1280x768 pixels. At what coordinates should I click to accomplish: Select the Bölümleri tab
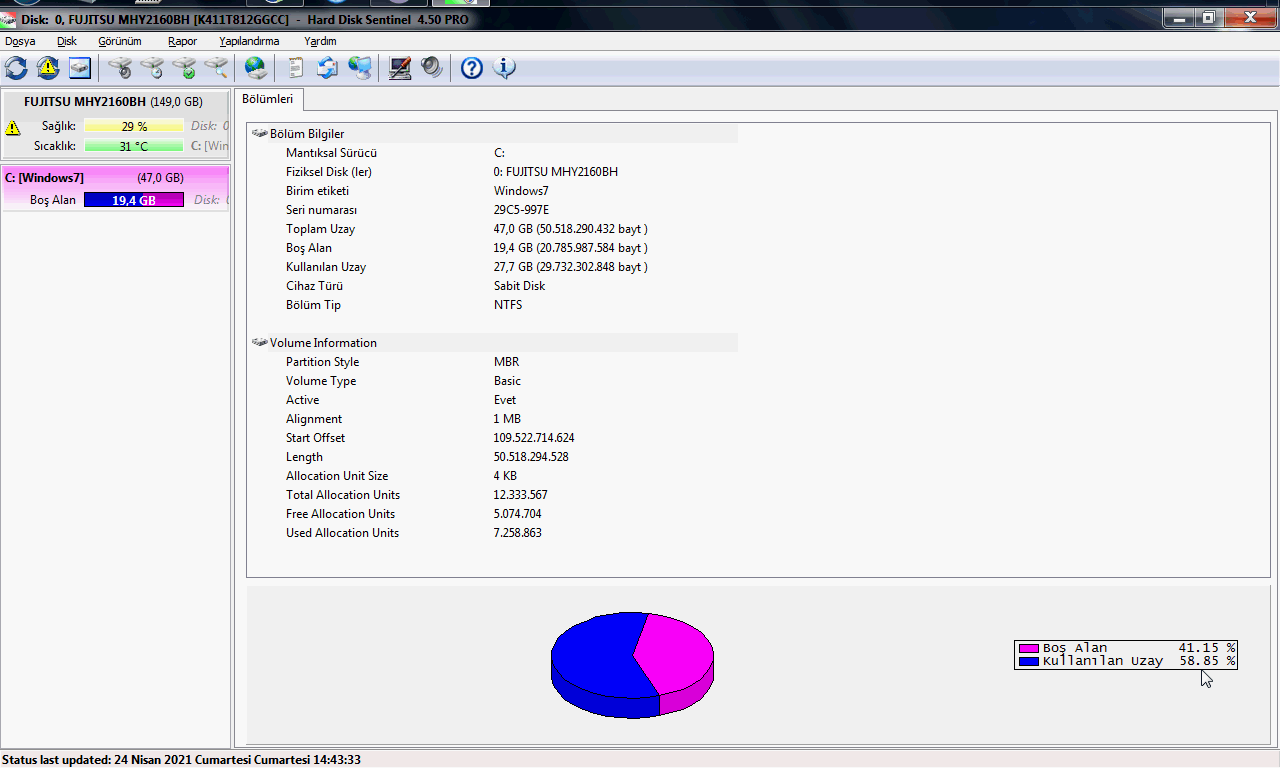[268, 99]
